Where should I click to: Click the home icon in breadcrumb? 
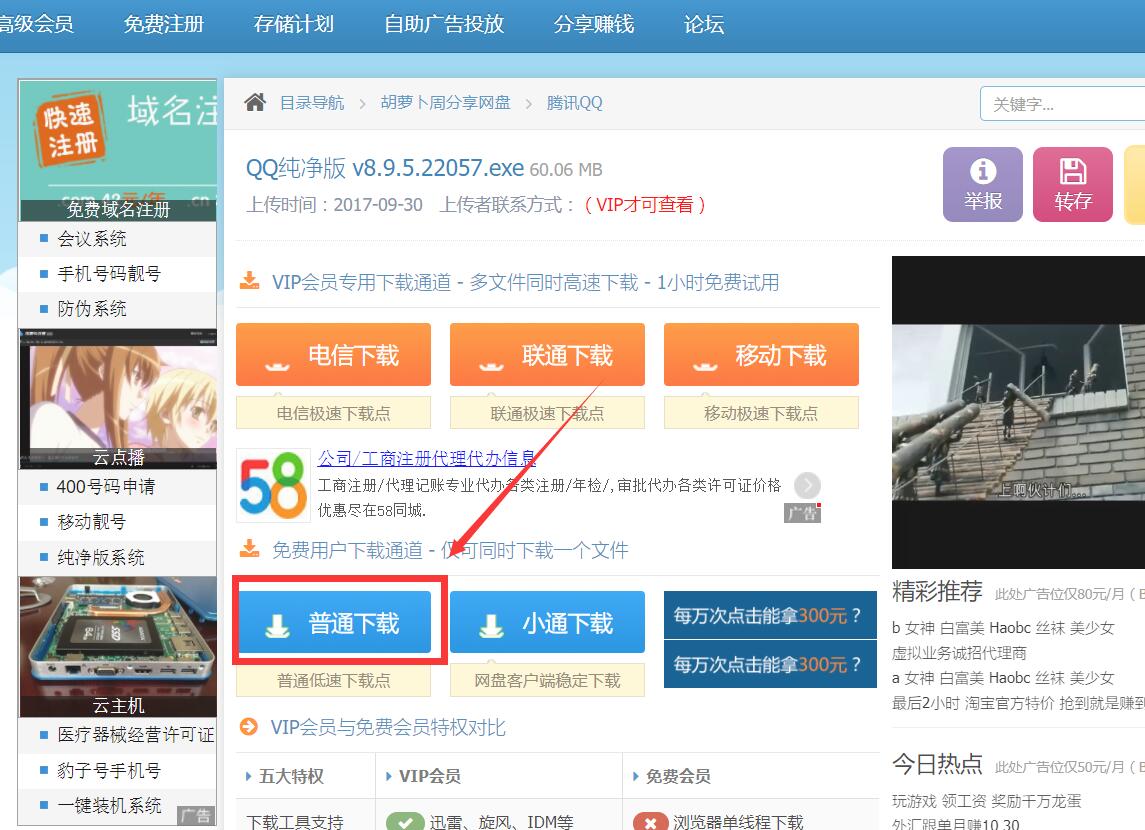point(255,102)
